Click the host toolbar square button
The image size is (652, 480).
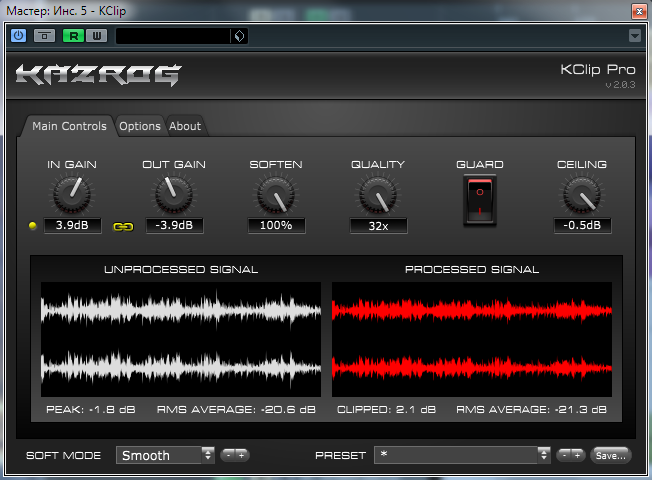point(44,36)
